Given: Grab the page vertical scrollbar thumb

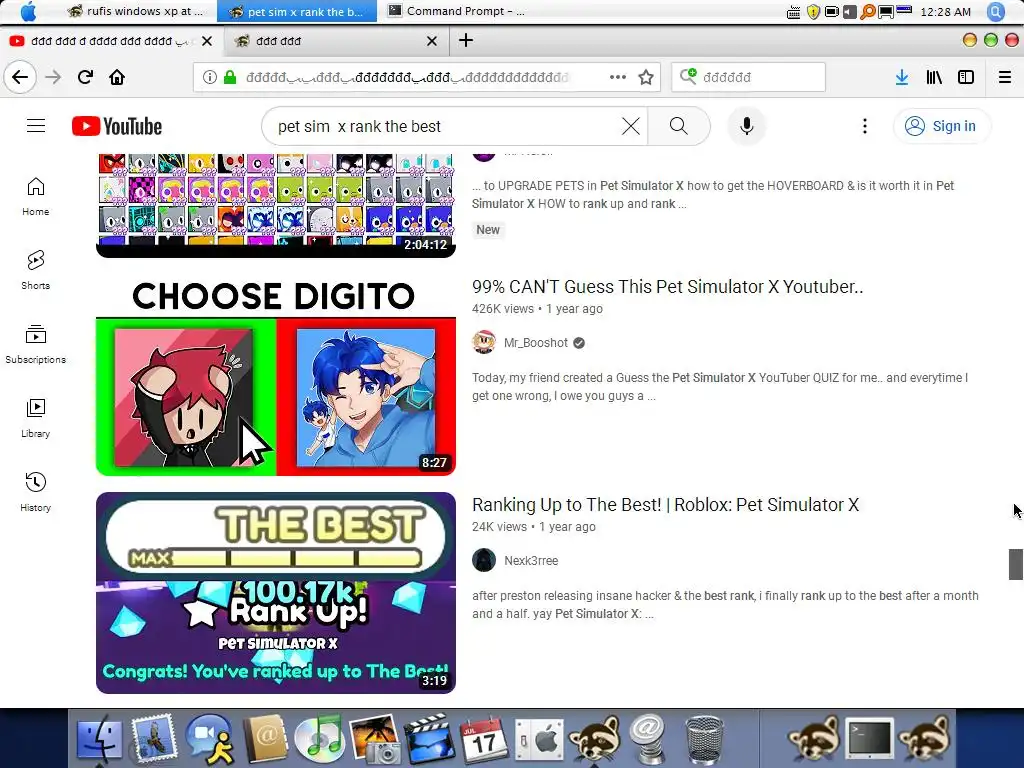Looking at the screenshot, I should point(1015,564).
